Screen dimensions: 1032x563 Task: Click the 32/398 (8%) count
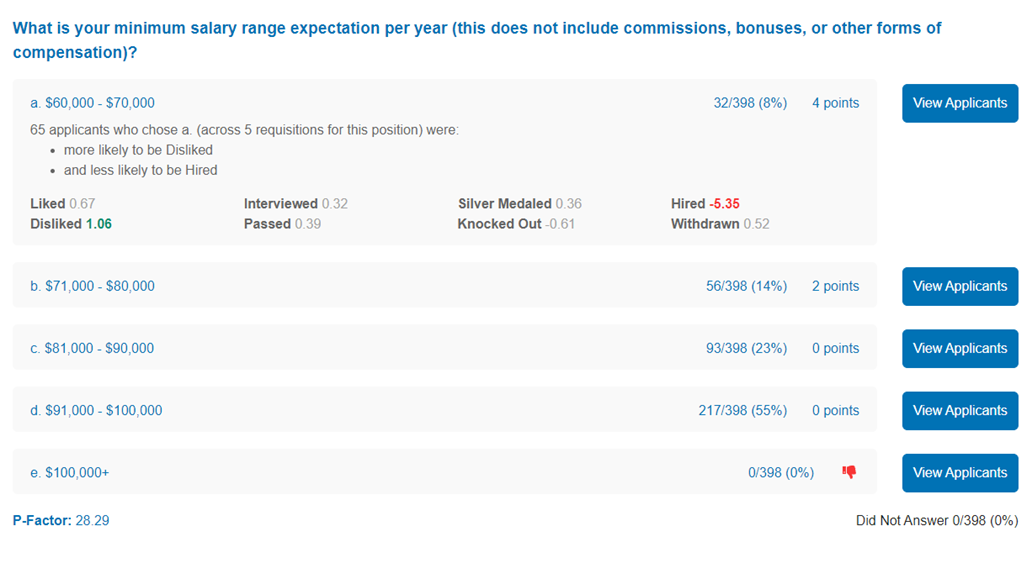pyautogui.click(x=750, y=103)
